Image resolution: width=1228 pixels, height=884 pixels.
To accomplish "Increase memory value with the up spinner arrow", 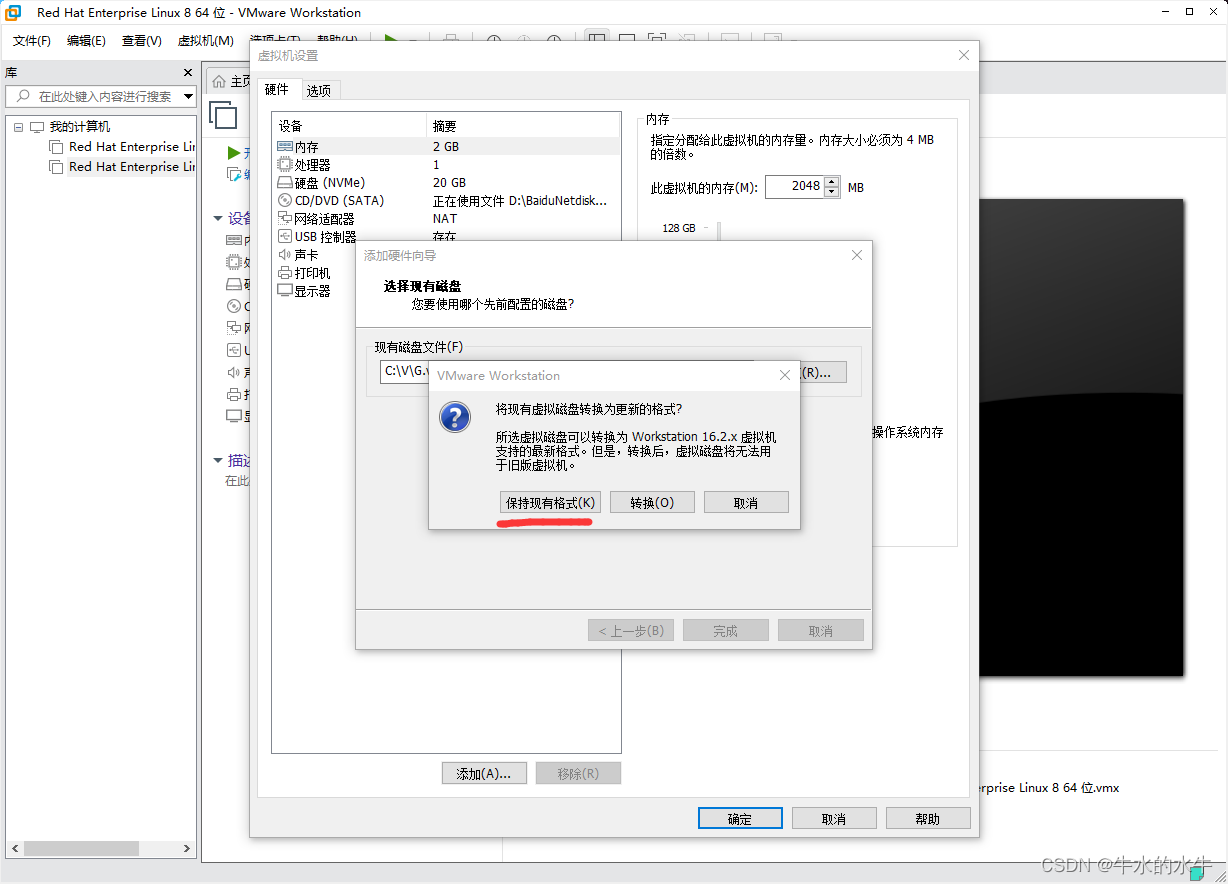I will coord(832,181).
